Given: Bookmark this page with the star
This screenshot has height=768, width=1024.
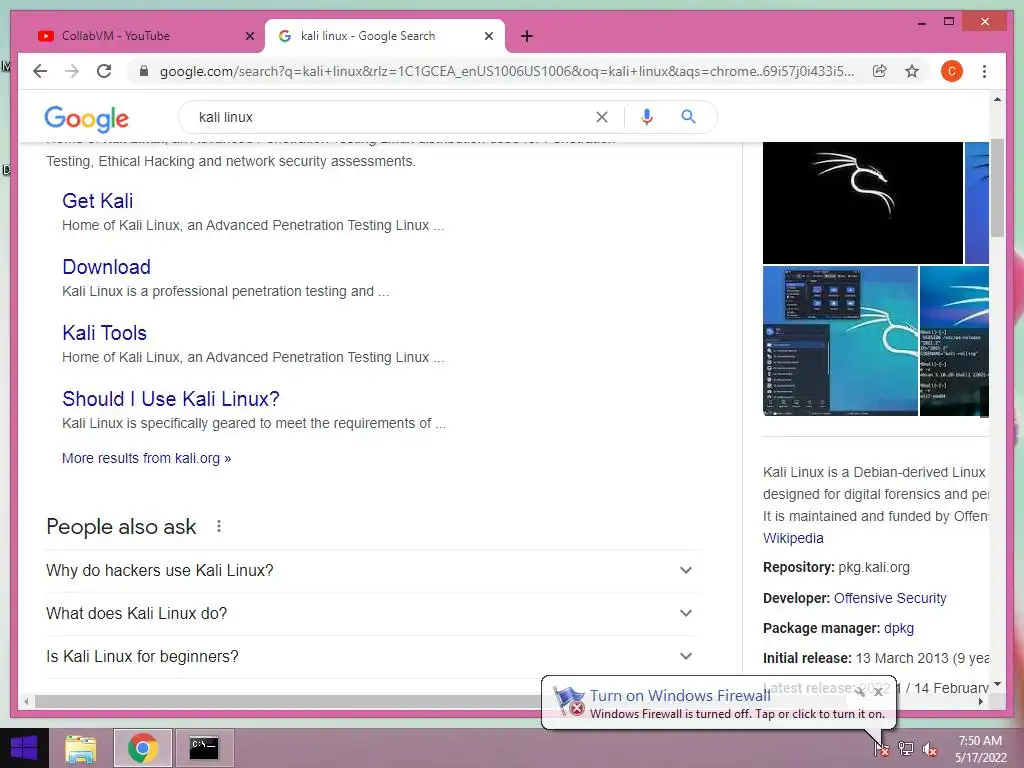Looking at the screenshot, I should pos(912,71).
